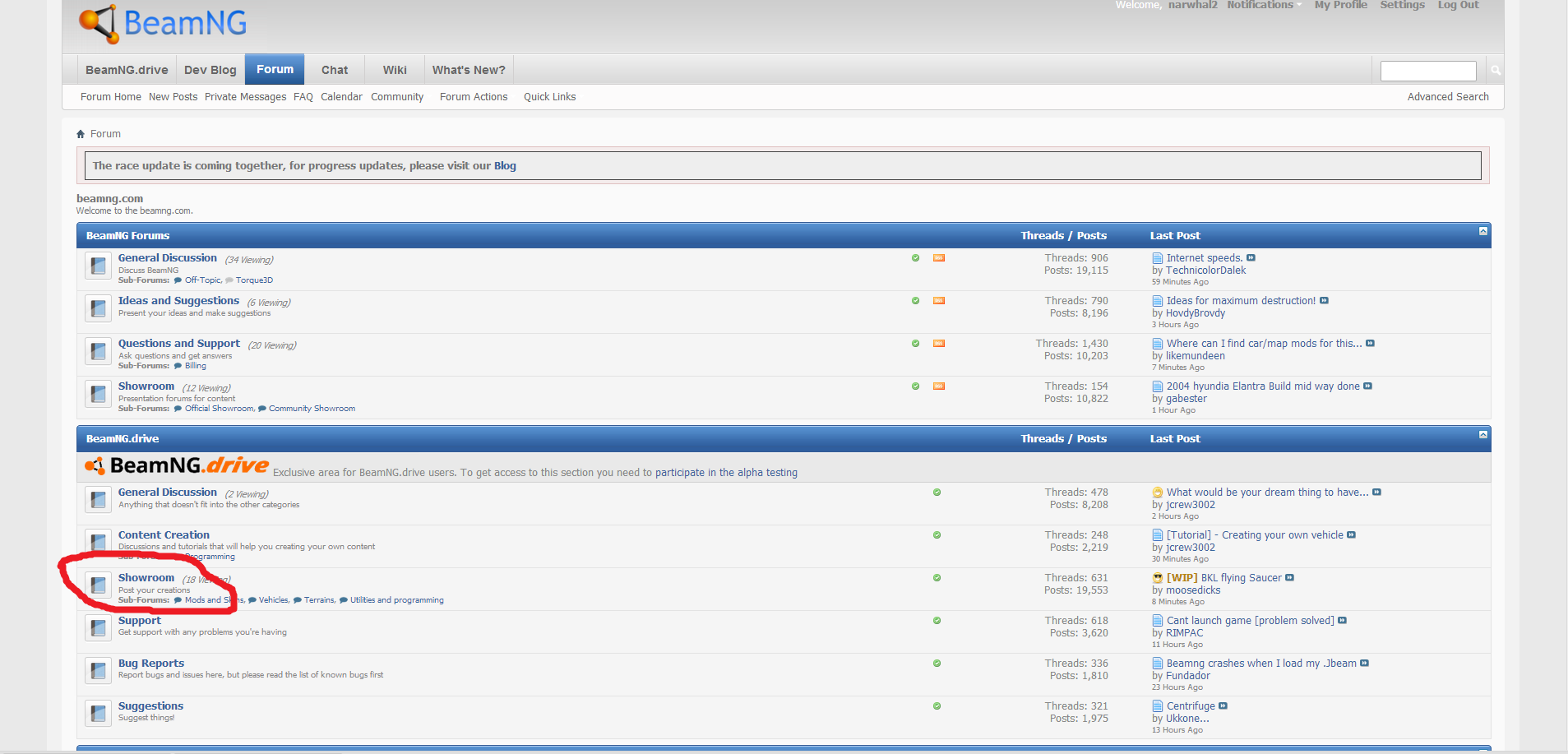Open Content Creation forum

point(164,535)
